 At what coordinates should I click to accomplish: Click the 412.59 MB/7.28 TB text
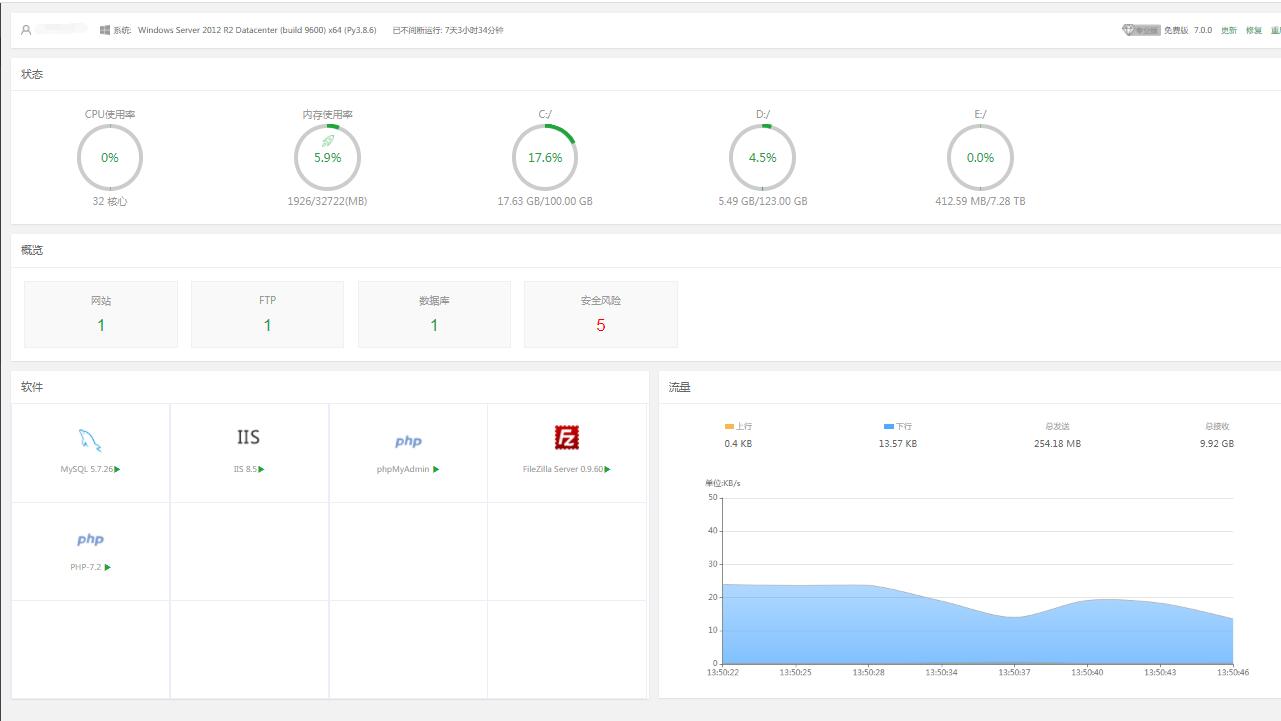tap(980, 201)
